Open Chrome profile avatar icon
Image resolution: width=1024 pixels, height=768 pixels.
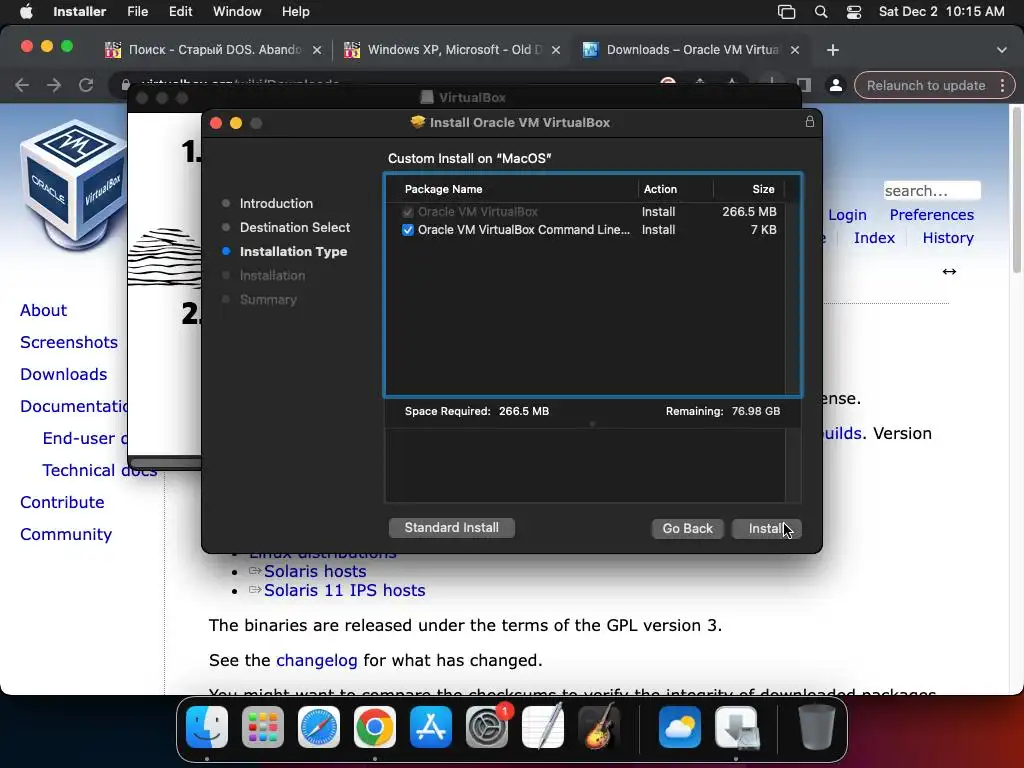(835, 86)
